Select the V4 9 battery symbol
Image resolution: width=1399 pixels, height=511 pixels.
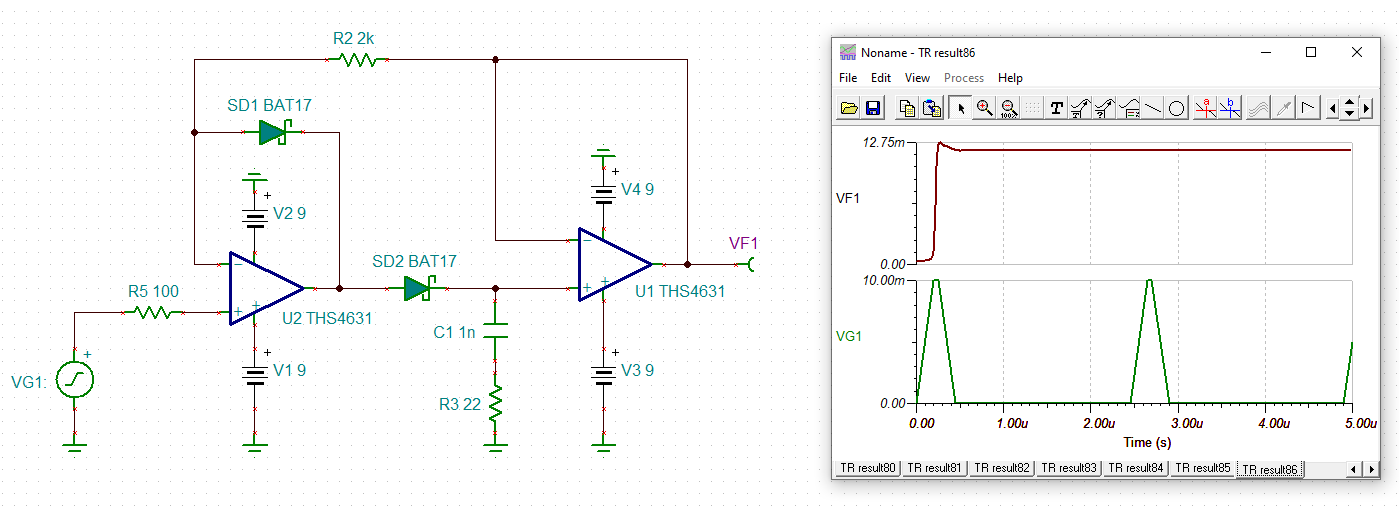(603, 194)
